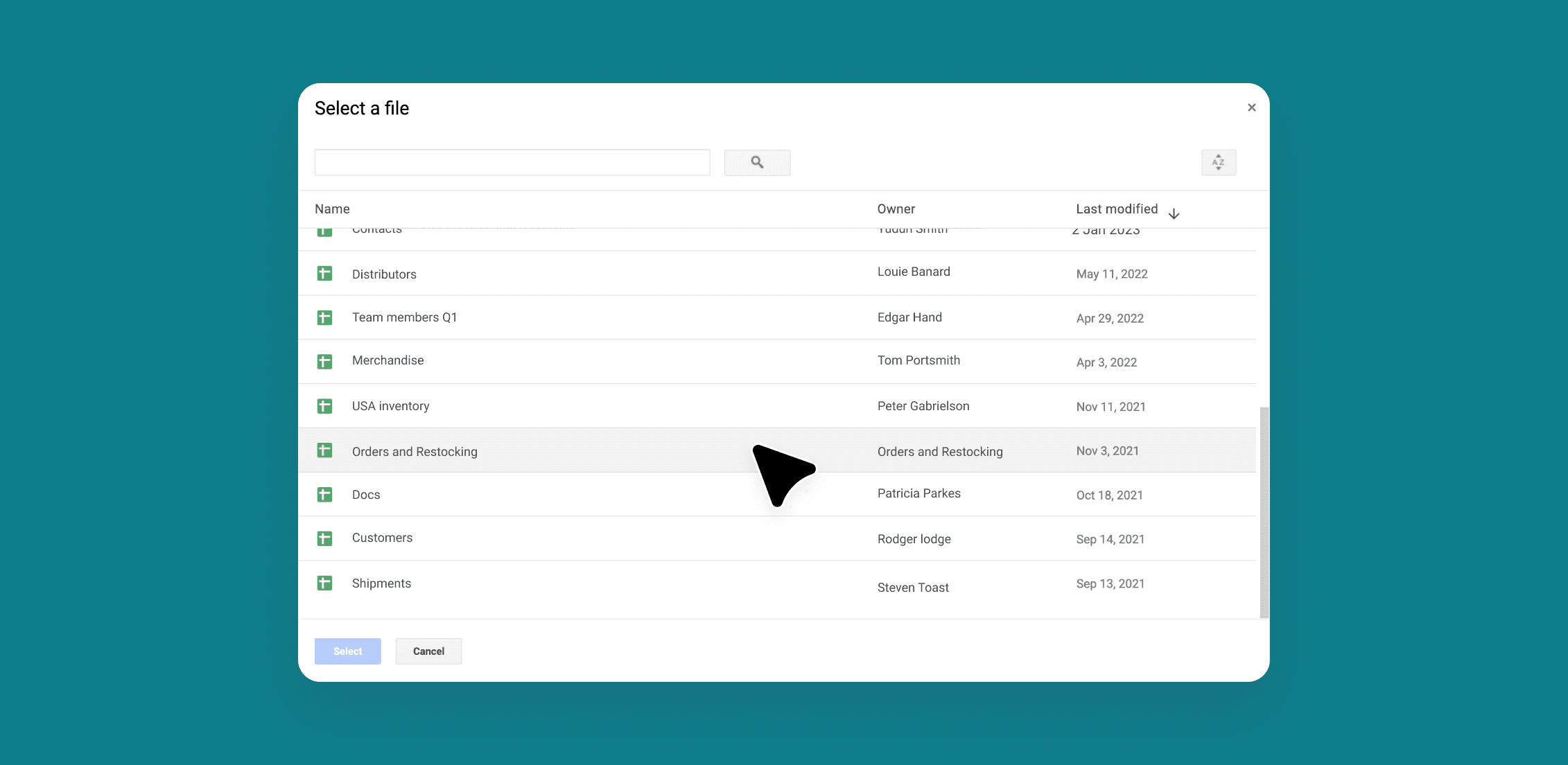Click the Sheets icon beside Team members Q1
This screenshot has height=765, width=1568.
tap(324, 317)
